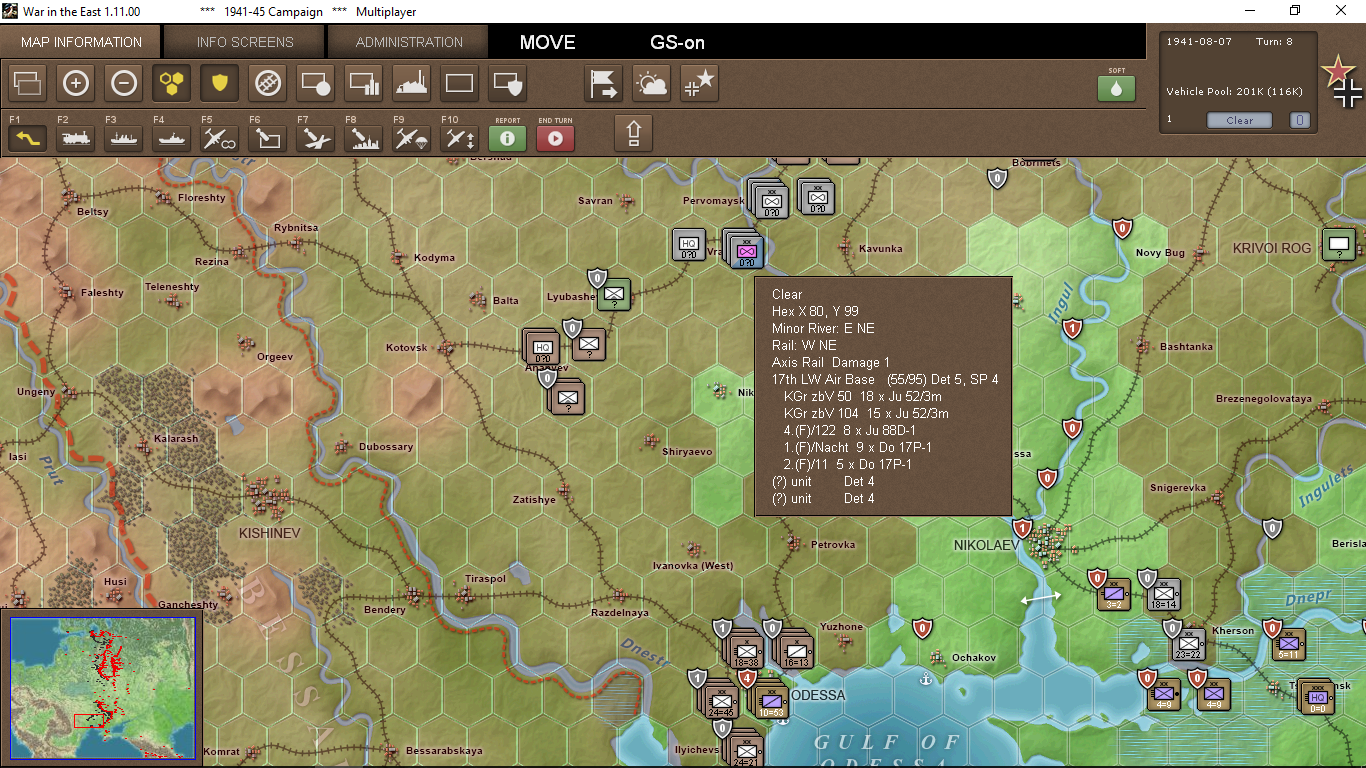Click the NIKOLAEV city label
Screen dimensions: 1366x768
[985, 545]
